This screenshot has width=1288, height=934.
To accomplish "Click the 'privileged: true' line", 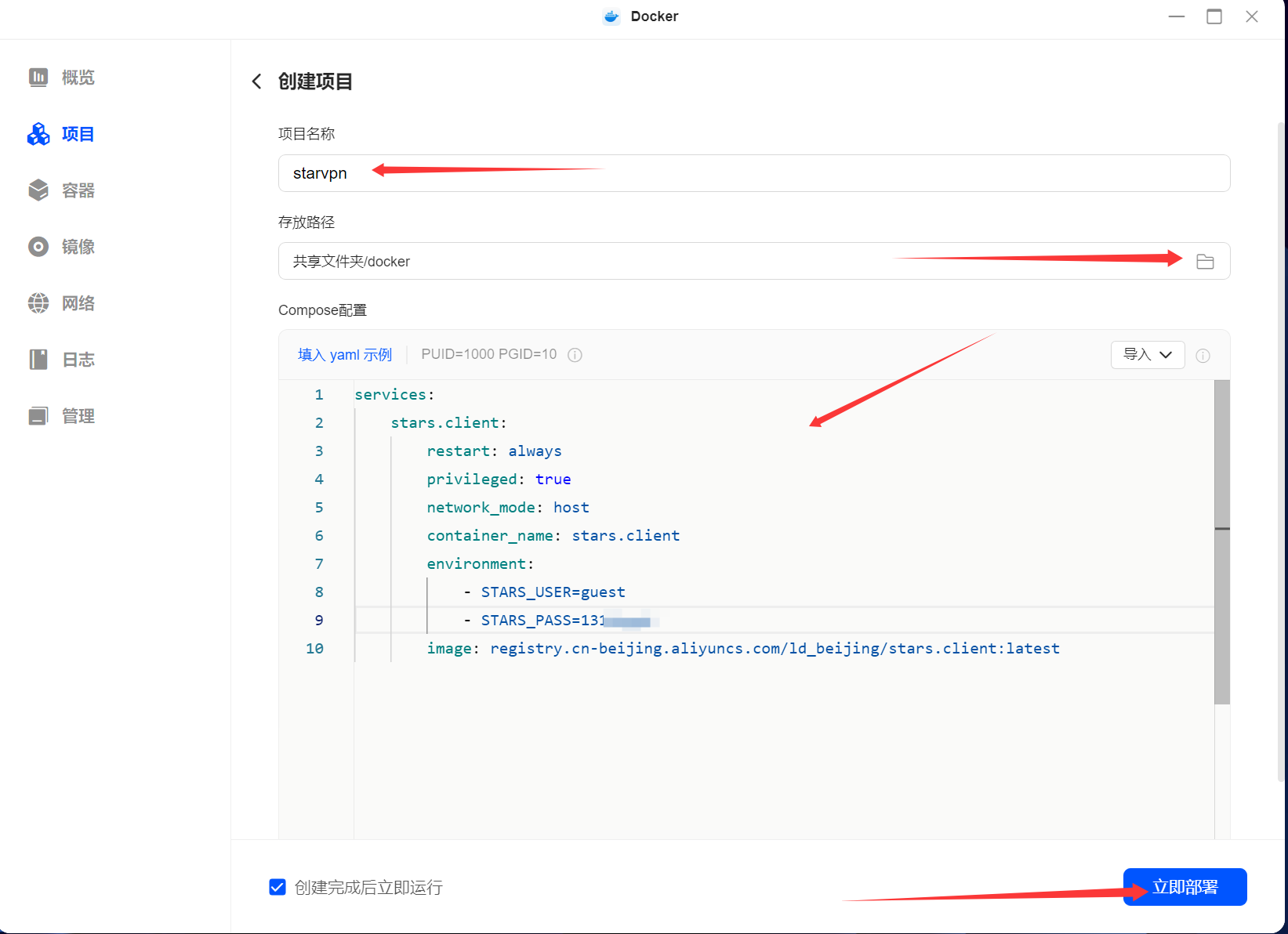I will point(499,480).
